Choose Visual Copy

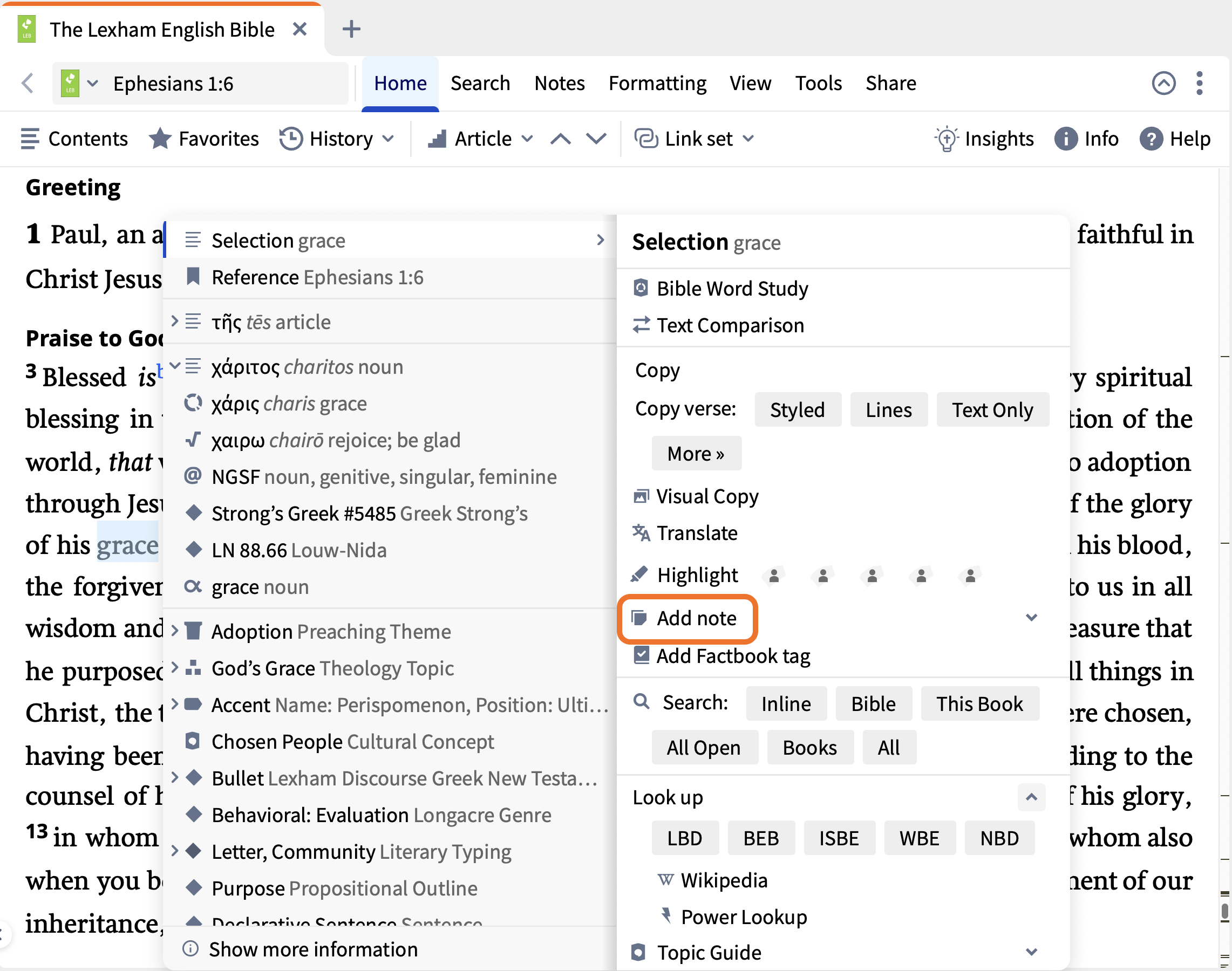click(x=696, y=496)
